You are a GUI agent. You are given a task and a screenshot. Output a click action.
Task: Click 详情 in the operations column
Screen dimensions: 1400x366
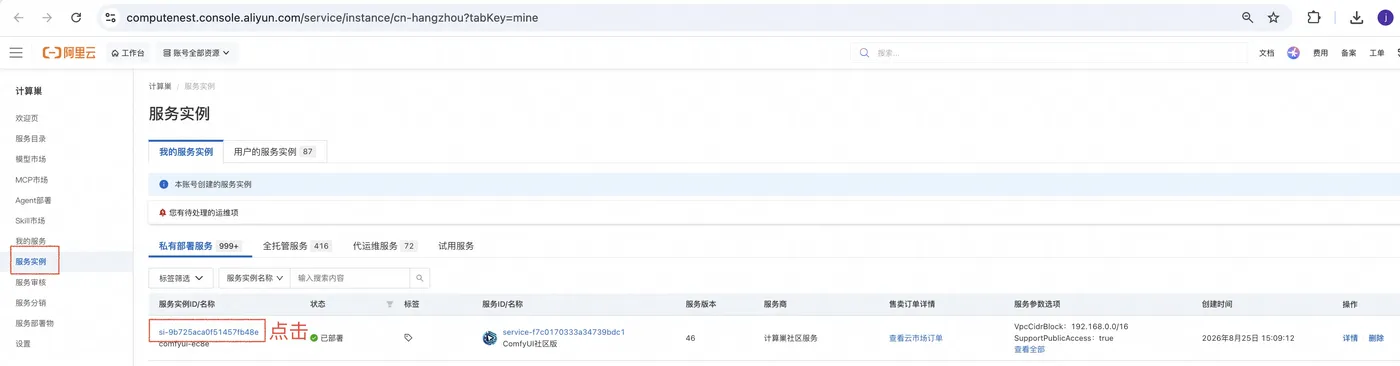pos(1350,338)
